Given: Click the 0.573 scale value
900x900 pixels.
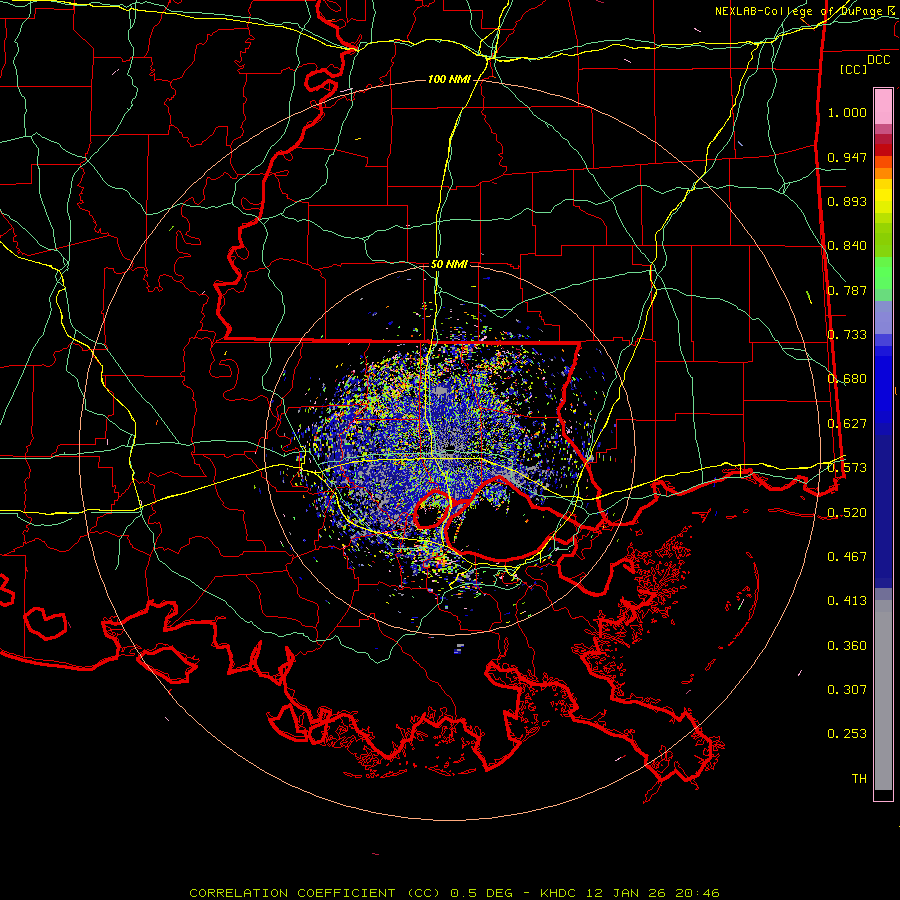Looking at the screenshot, I should click(x=847, y=468).
